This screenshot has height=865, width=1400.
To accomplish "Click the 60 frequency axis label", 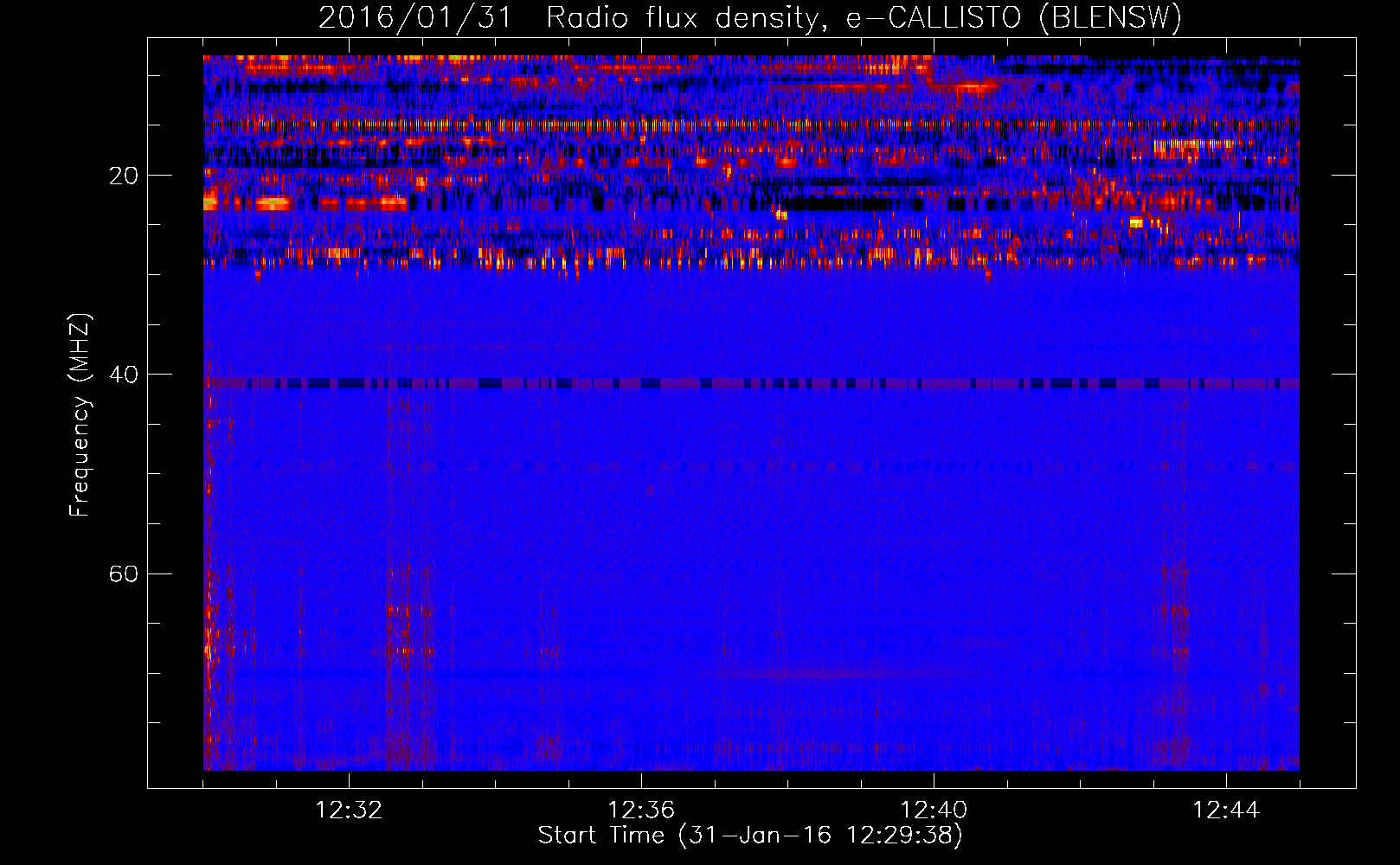I will click(x=123, y=573).
